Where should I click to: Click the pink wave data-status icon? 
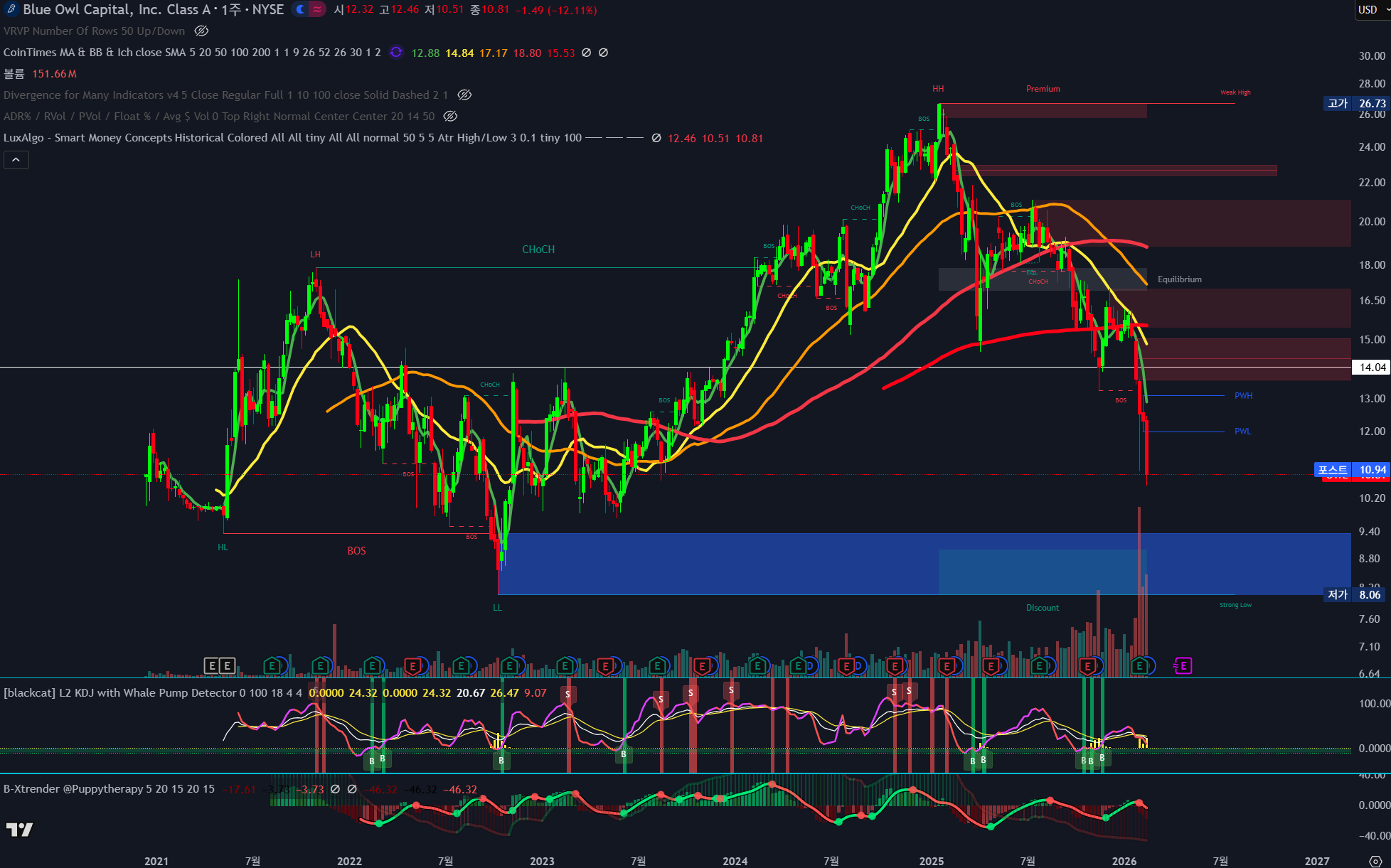coord(317,9)
